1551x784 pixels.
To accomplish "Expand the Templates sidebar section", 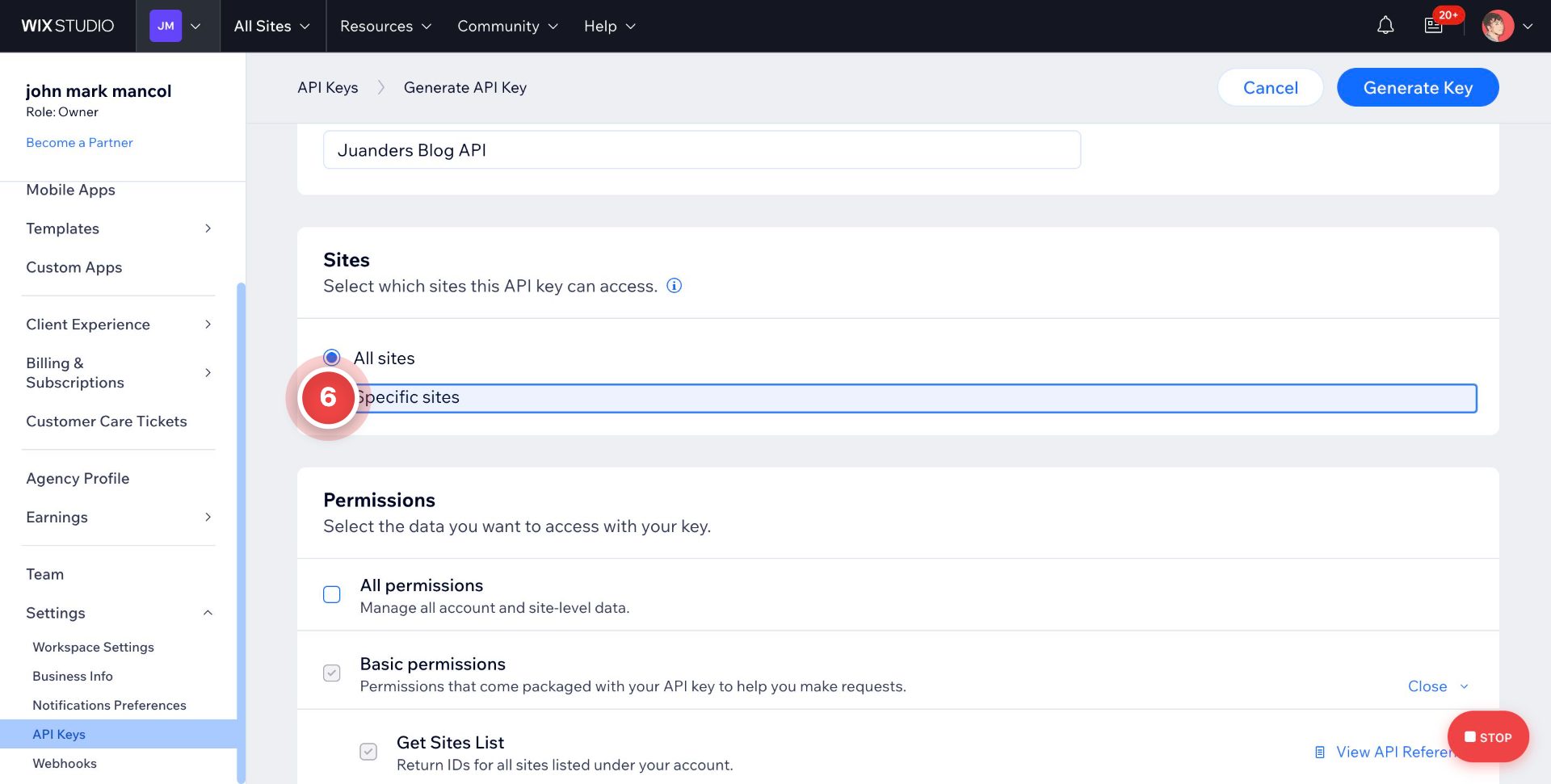I will click(x=119, y=228).
